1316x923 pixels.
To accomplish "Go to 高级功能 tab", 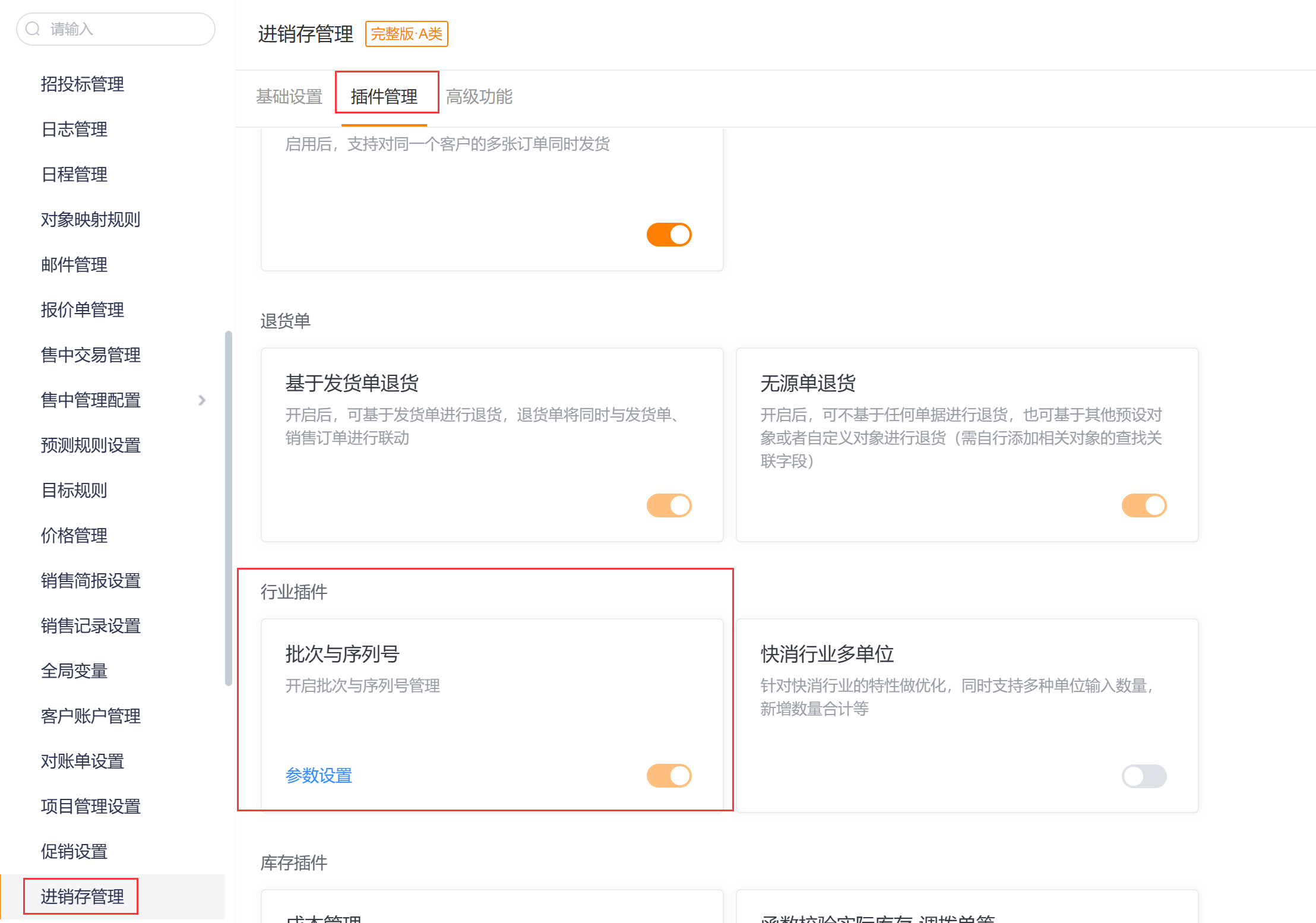I will point(479,96).
